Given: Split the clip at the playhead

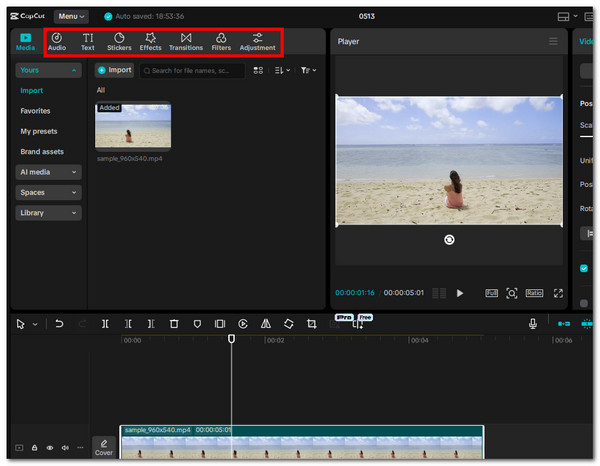Looking at the screenshot, I should 105,324.
